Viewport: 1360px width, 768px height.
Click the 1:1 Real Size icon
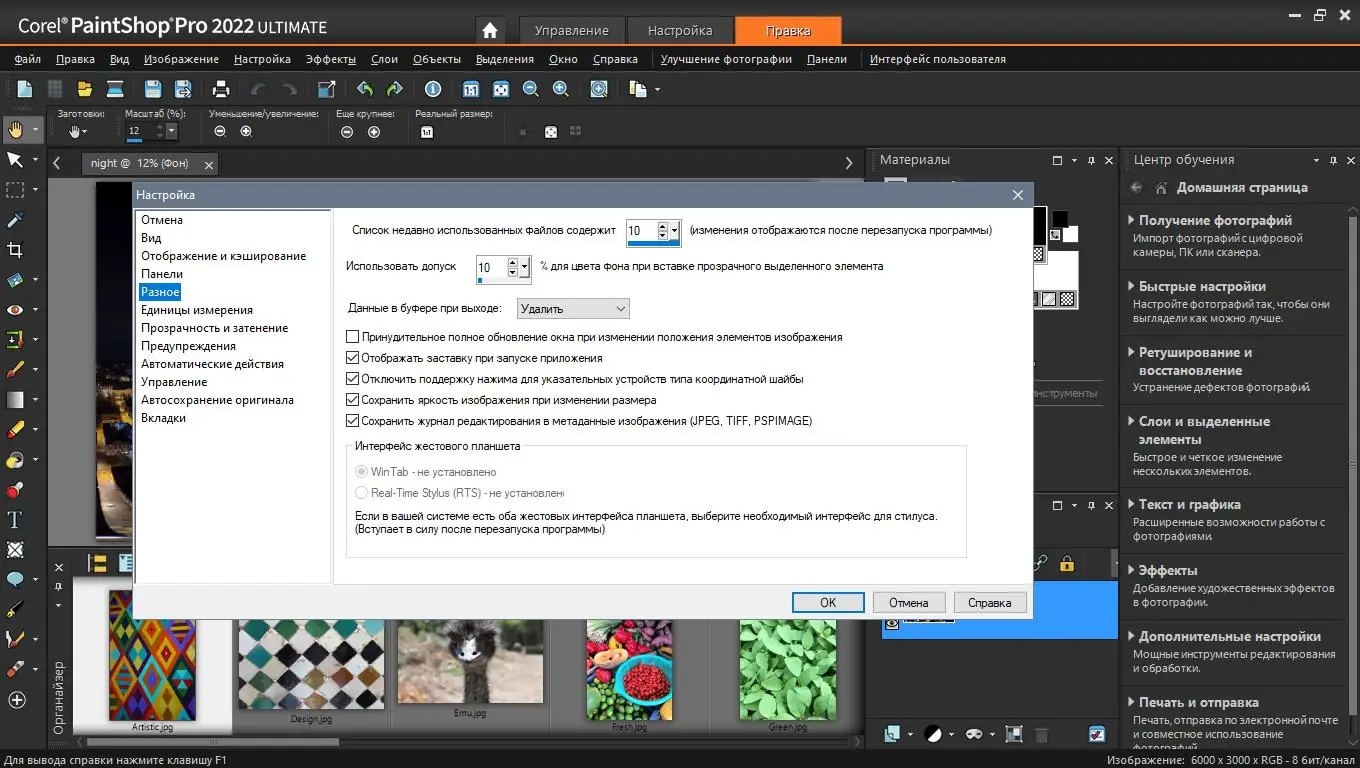pos(471,89)
